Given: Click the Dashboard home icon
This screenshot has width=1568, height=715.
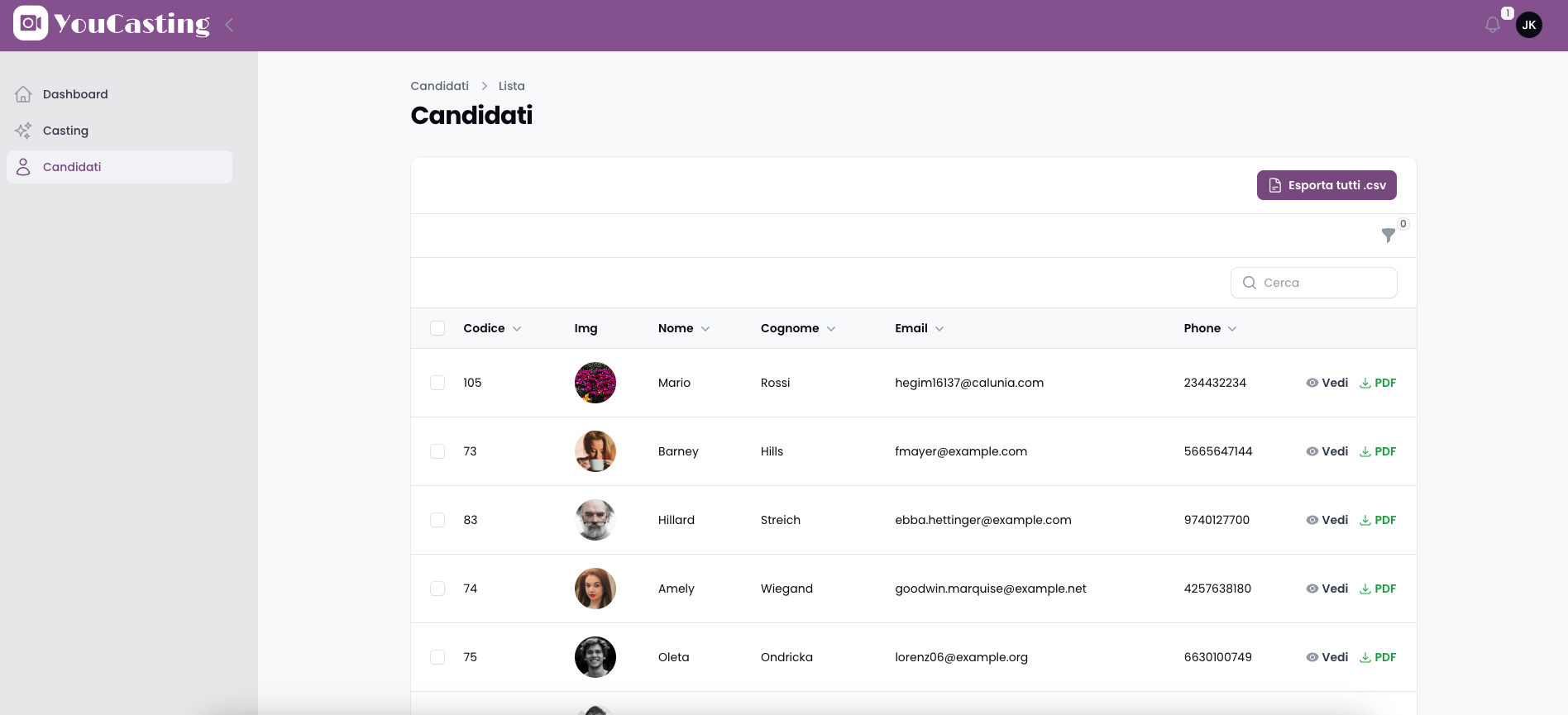Looking at the screenshot, I should (x=23, y=94).
